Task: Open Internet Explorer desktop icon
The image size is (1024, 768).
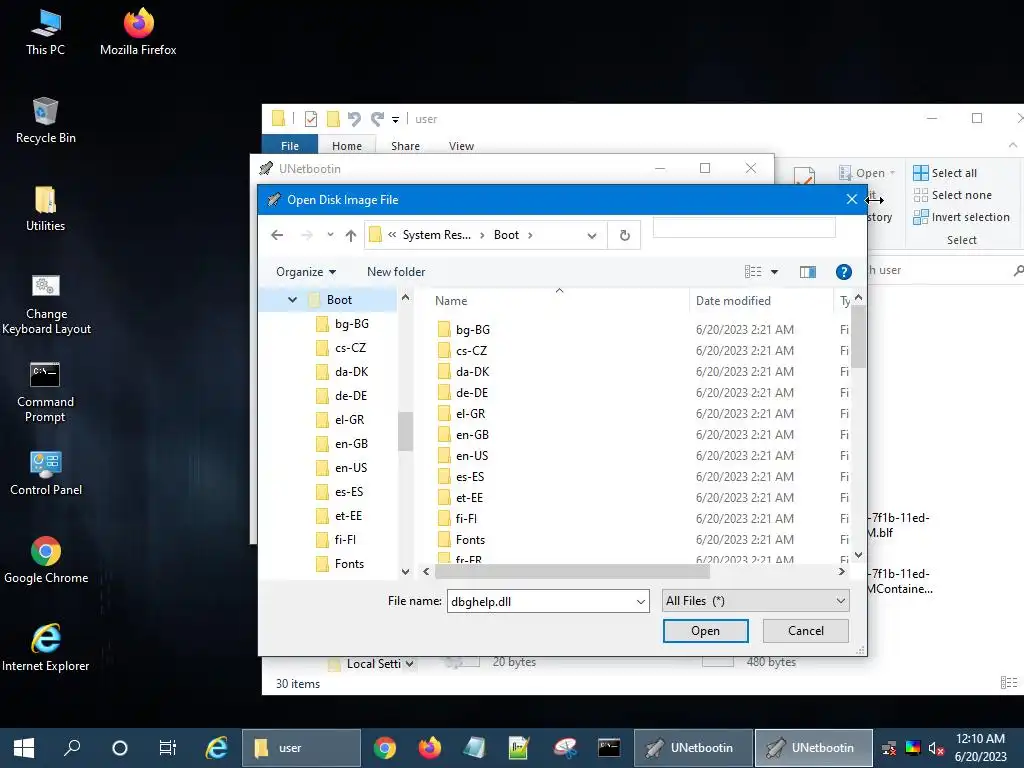Action: tap(46, 648)
